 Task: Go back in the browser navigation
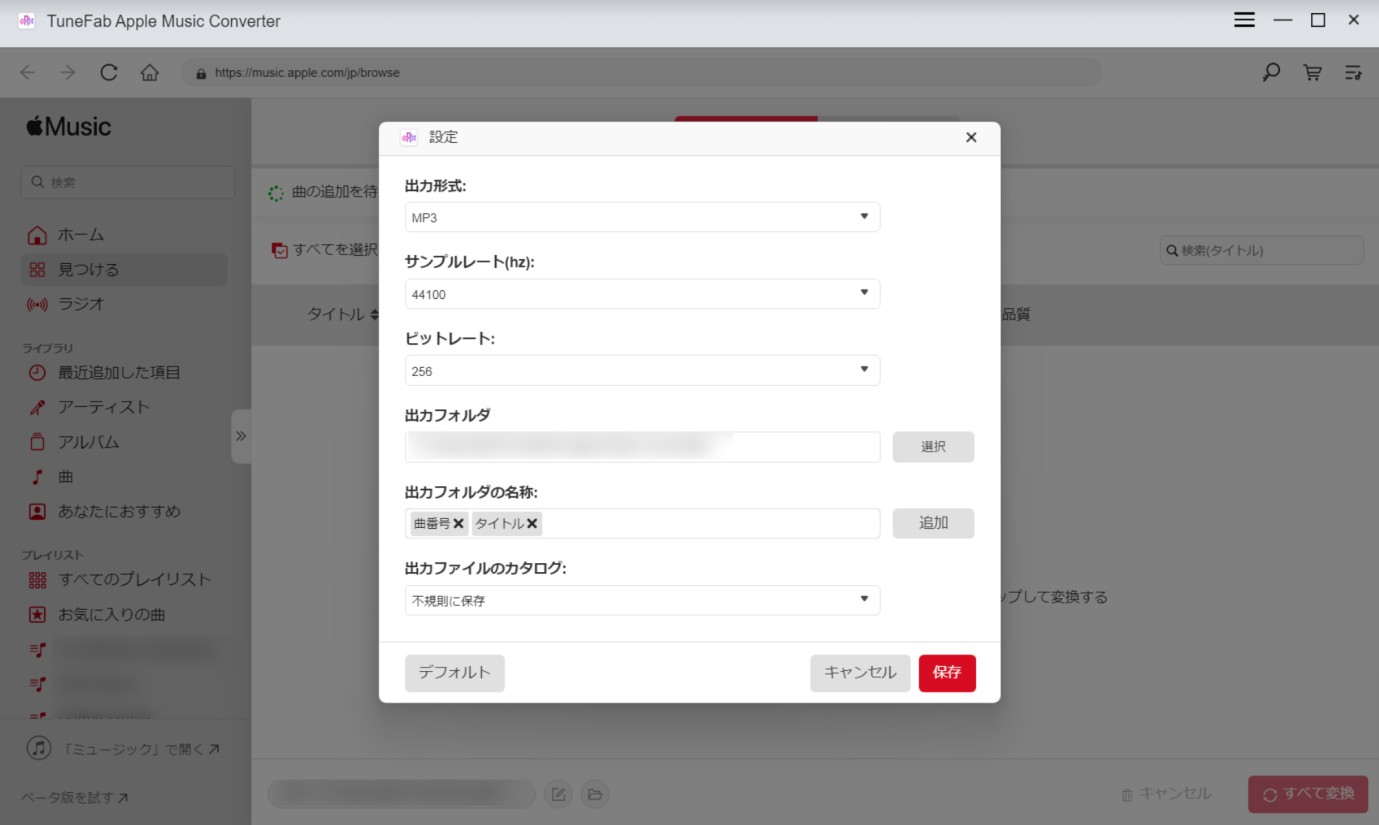(x=27, y=73)
